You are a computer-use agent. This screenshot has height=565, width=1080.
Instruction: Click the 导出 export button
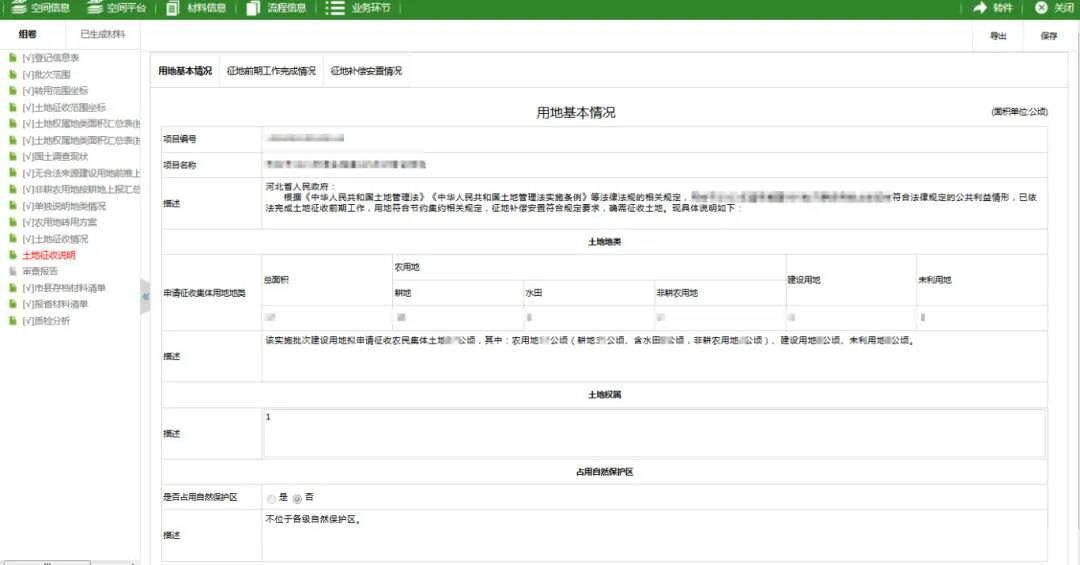point(998,36)
